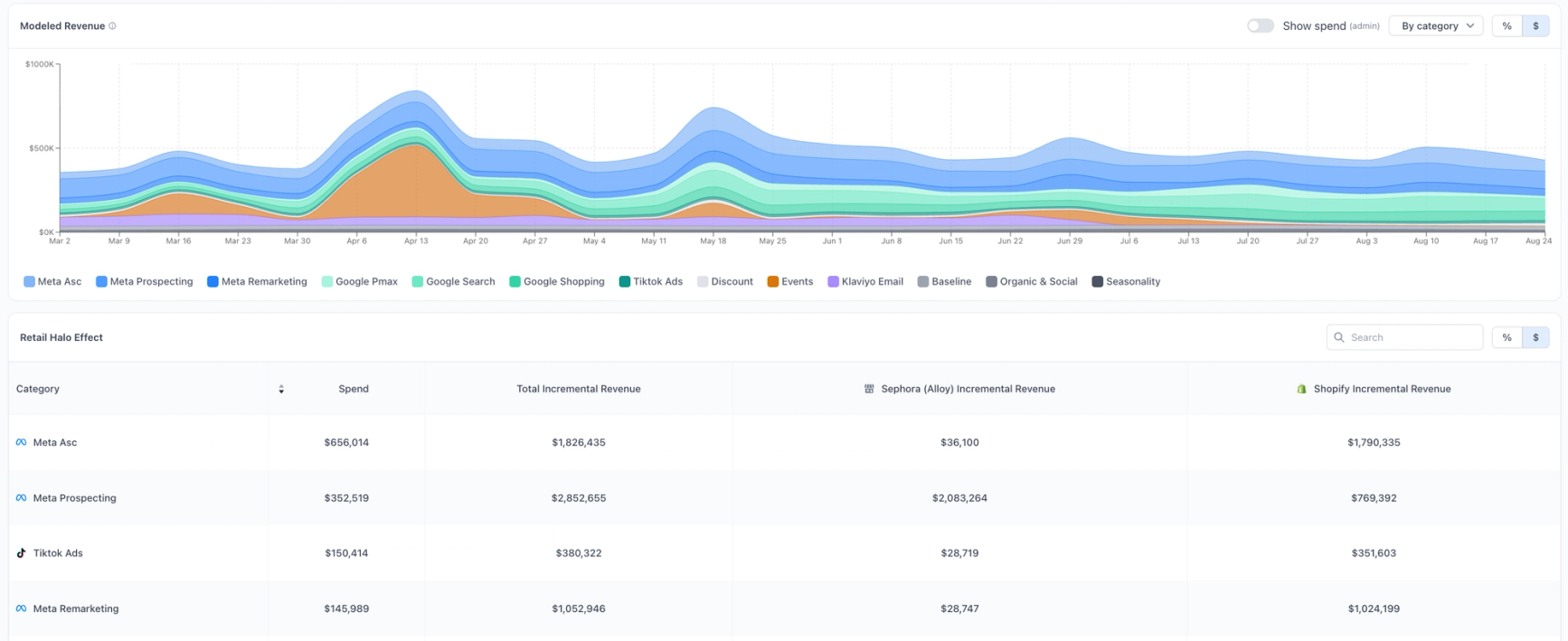The width and height of the screenshot is (1568, 641).
Task: Toggle Google Search legend item
Action: tap(453, 282)
